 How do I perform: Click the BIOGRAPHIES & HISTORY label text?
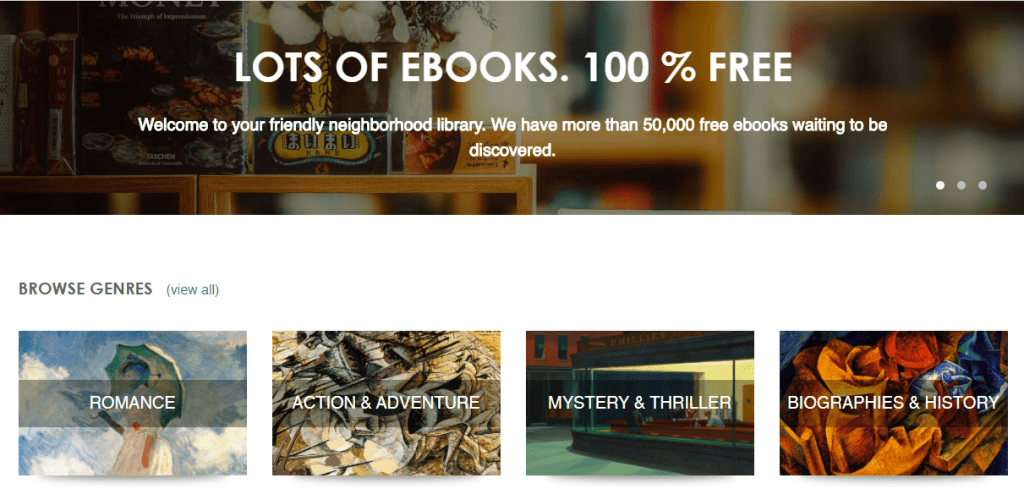[x=893, y=403]
